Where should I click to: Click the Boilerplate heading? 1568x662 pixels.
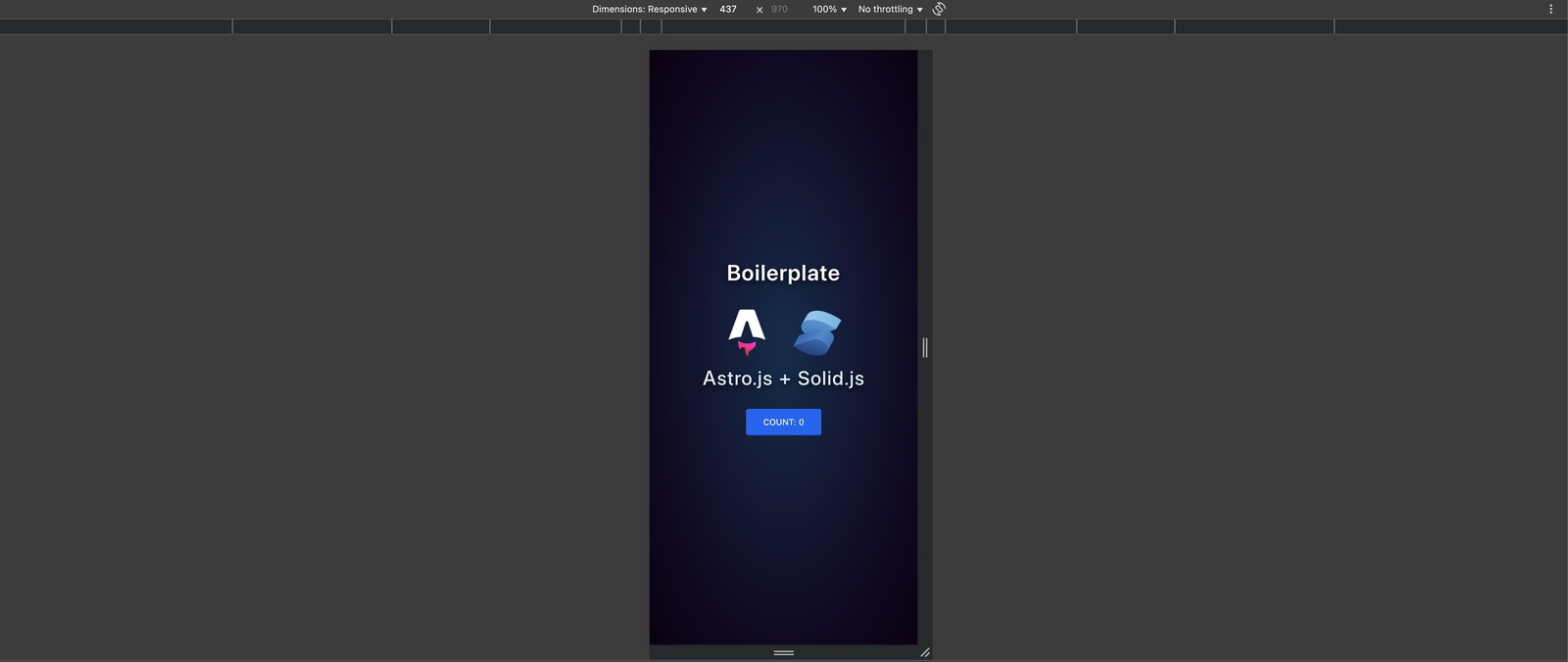(783, 273)
